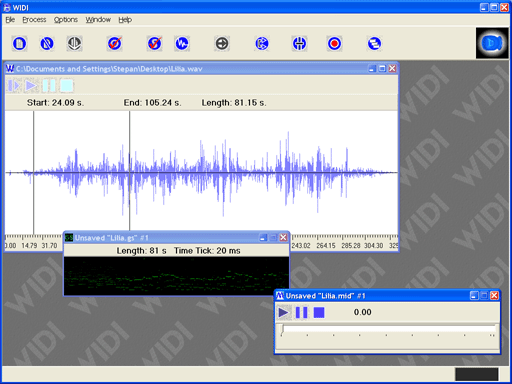This screenshot has width=512, height=384.
Task: Click the 'Time Tick: 20 ms' text
Action: 207,251
